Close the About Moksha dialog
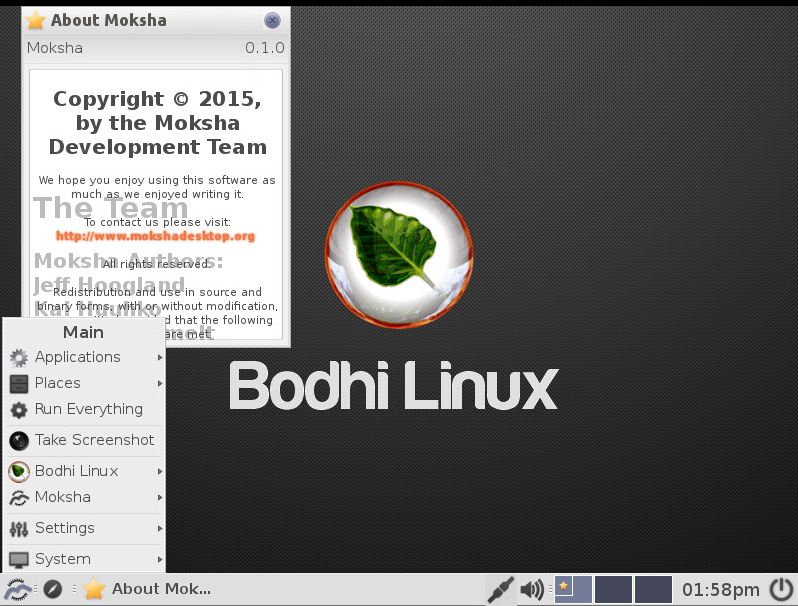 click(272, 20)
